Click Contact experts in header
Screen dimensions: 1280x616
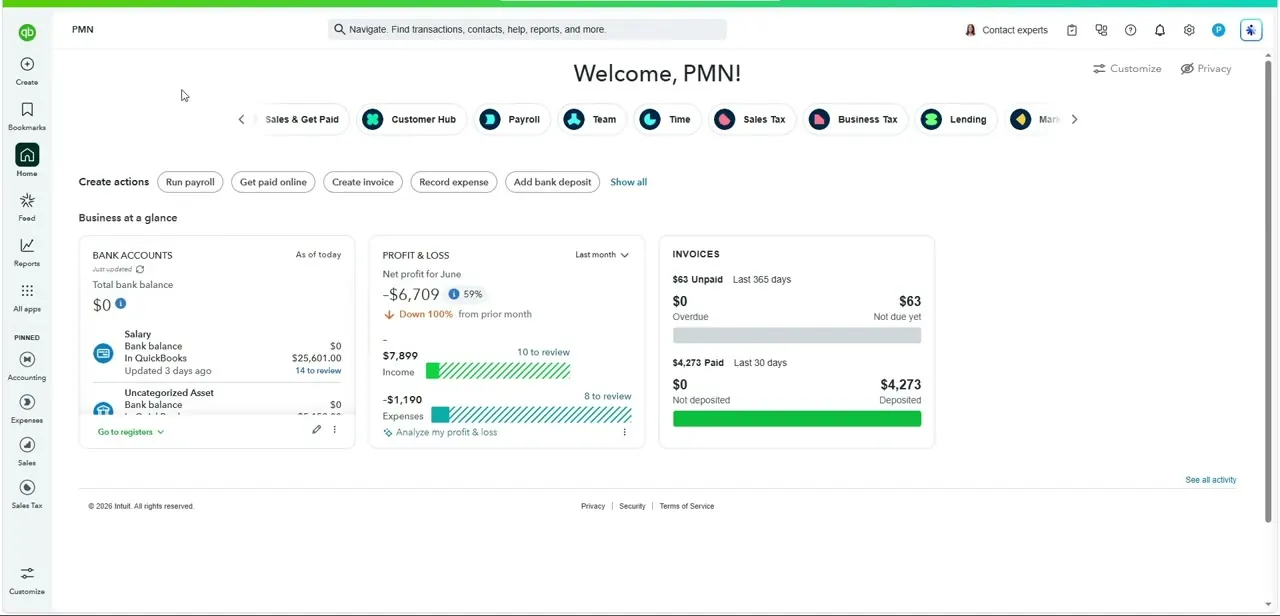(1006, 30)
